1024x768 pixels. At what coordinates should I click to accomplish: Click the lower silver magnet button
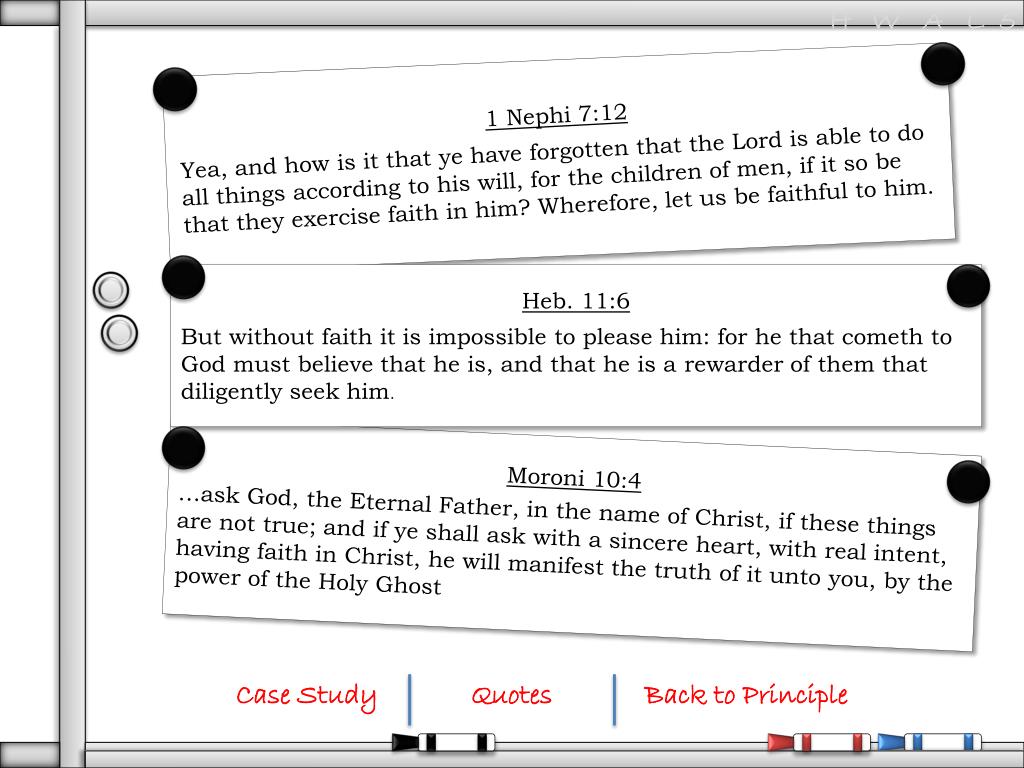120,334
